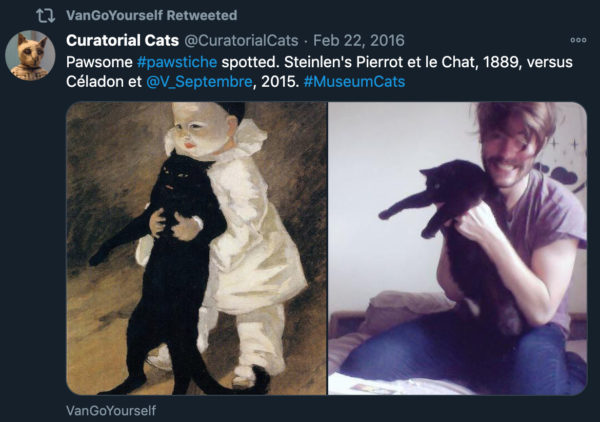
Task: Open the Curatorial Cats profile avatar
Action: pyautogui.click(x=30, y=55)
